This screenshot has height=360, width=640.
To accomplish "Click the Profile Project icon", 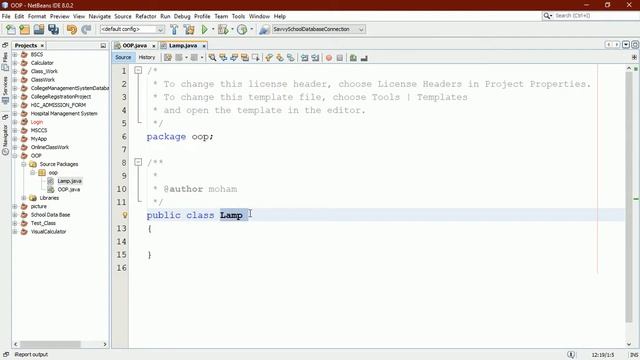I will click(x=242, y=29).
